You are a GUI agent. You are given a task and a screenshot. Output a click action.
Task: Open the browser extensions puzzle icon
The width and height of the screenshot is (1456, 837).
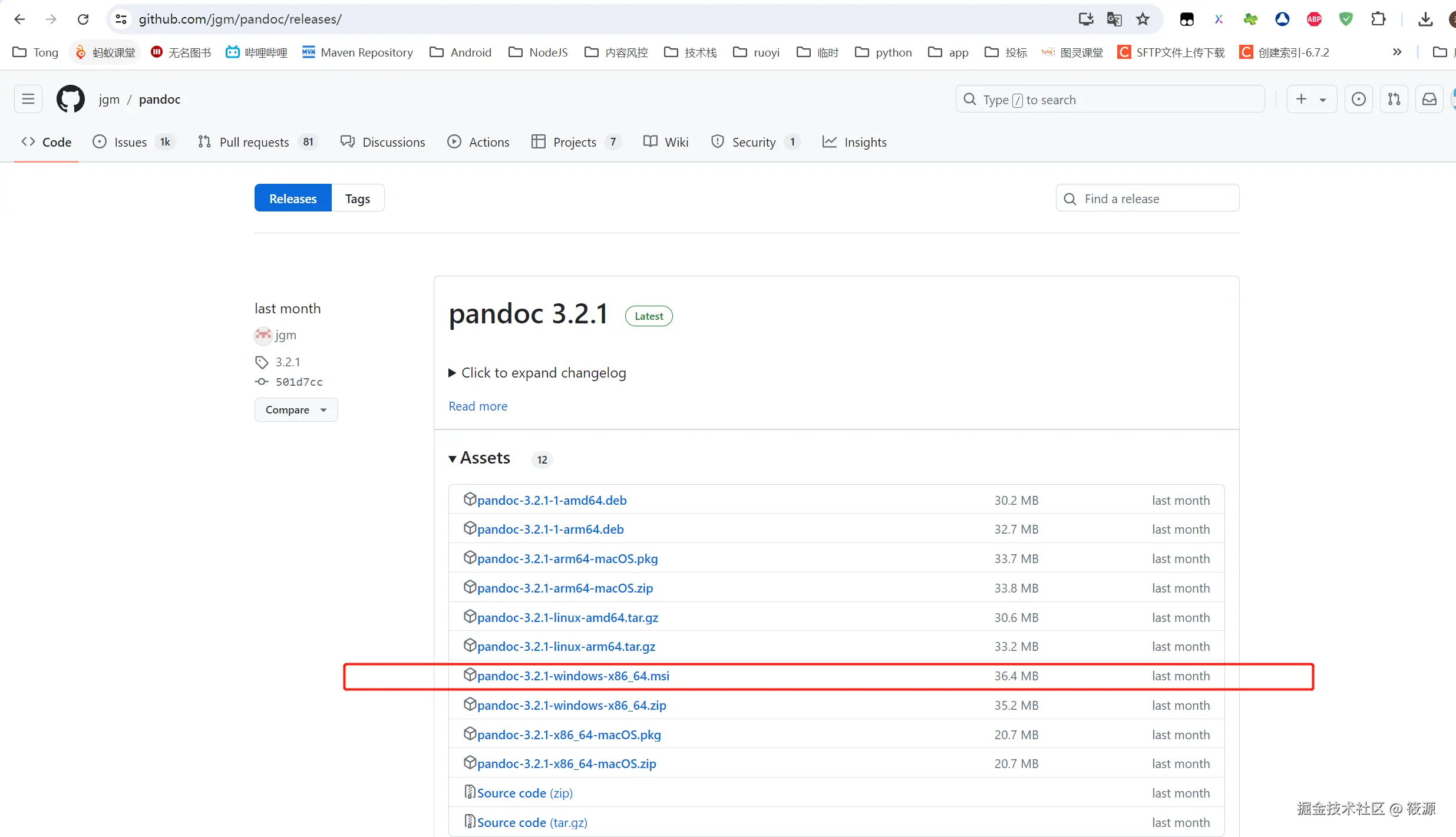pos(1378,19)
